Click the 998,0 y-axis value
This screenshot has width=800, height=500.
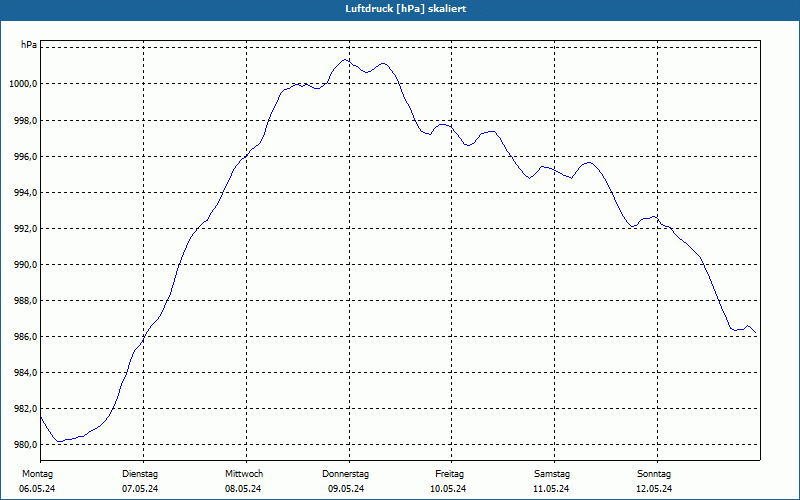pos(25,121)
